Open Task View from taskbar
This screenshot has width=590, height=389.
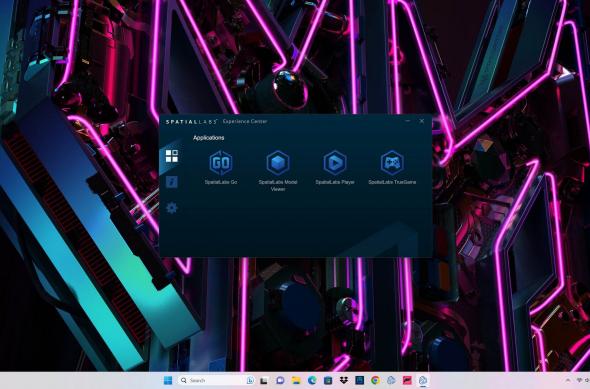tap(264, 381)
